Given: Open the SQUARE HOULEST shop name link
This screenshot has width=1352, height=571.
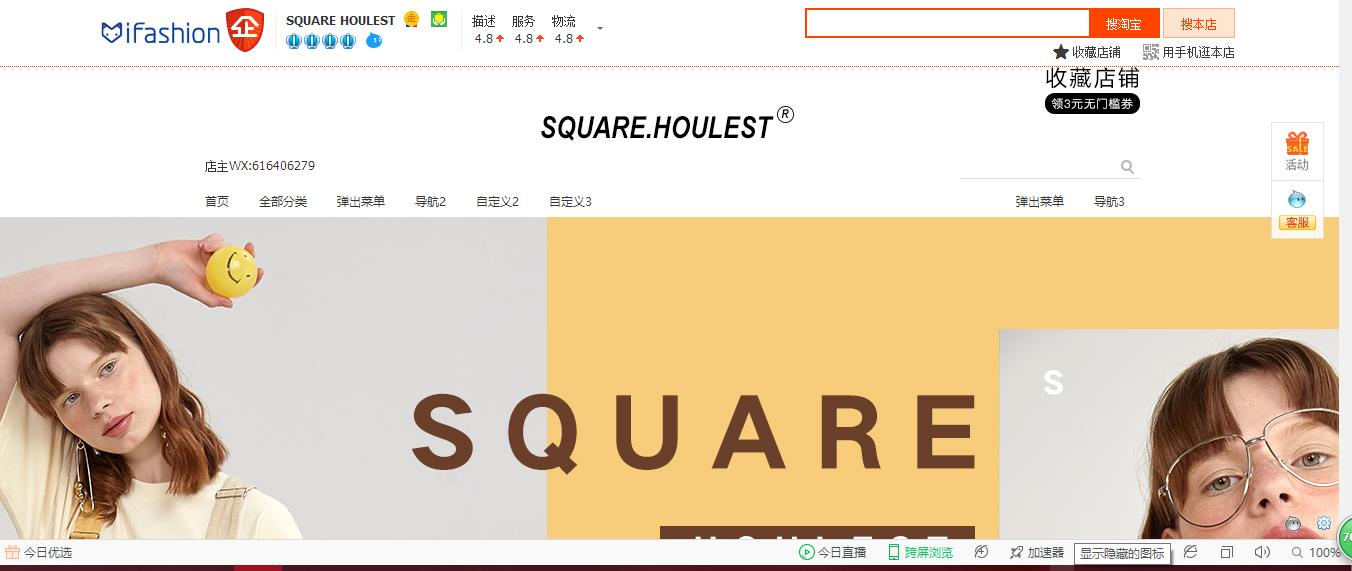Looking at the screenshot, I should click(x=340, y=20).
